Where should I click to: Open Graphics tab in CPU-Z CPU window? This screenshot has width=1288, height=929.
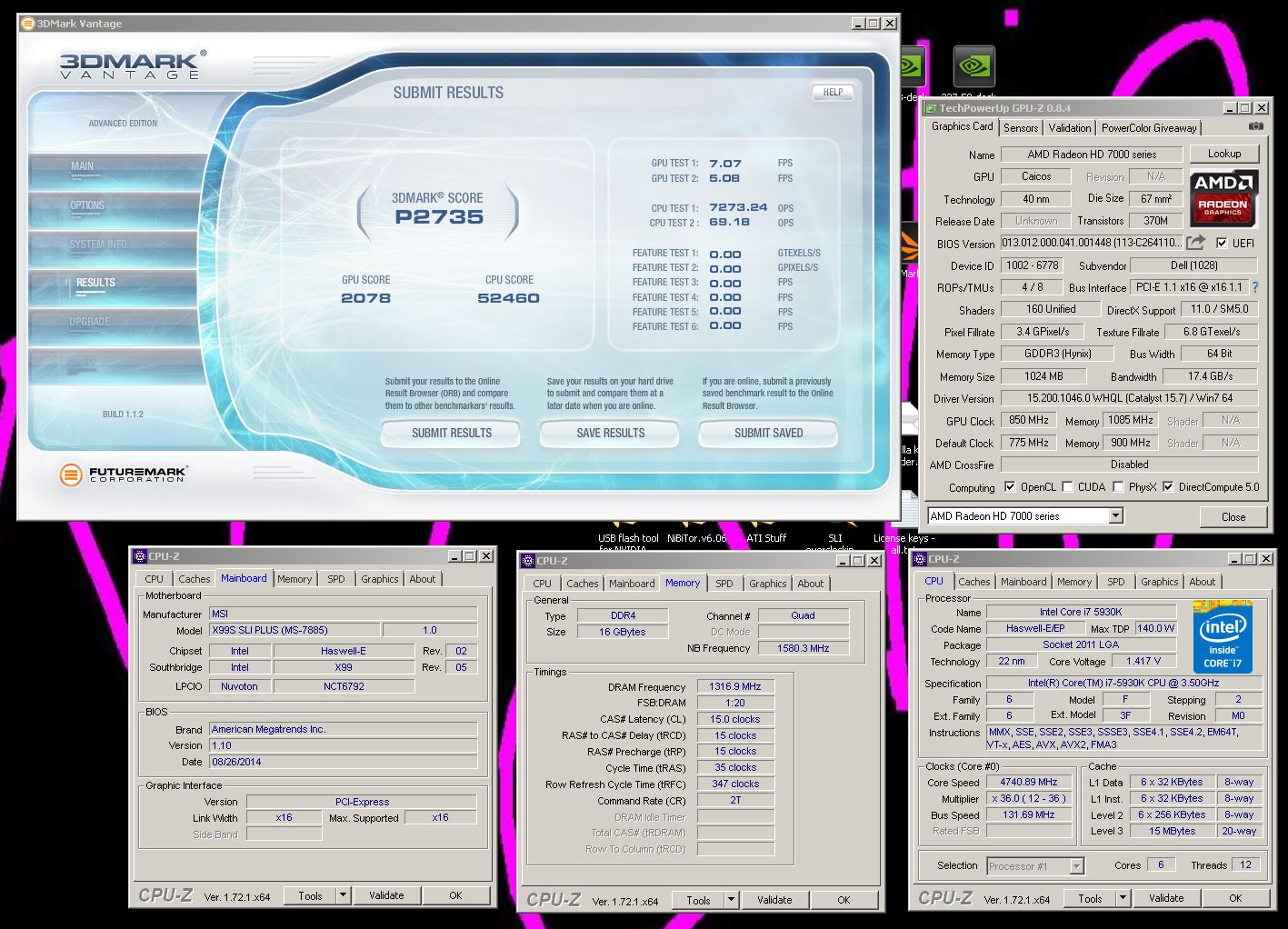[x=1159, y=582]
